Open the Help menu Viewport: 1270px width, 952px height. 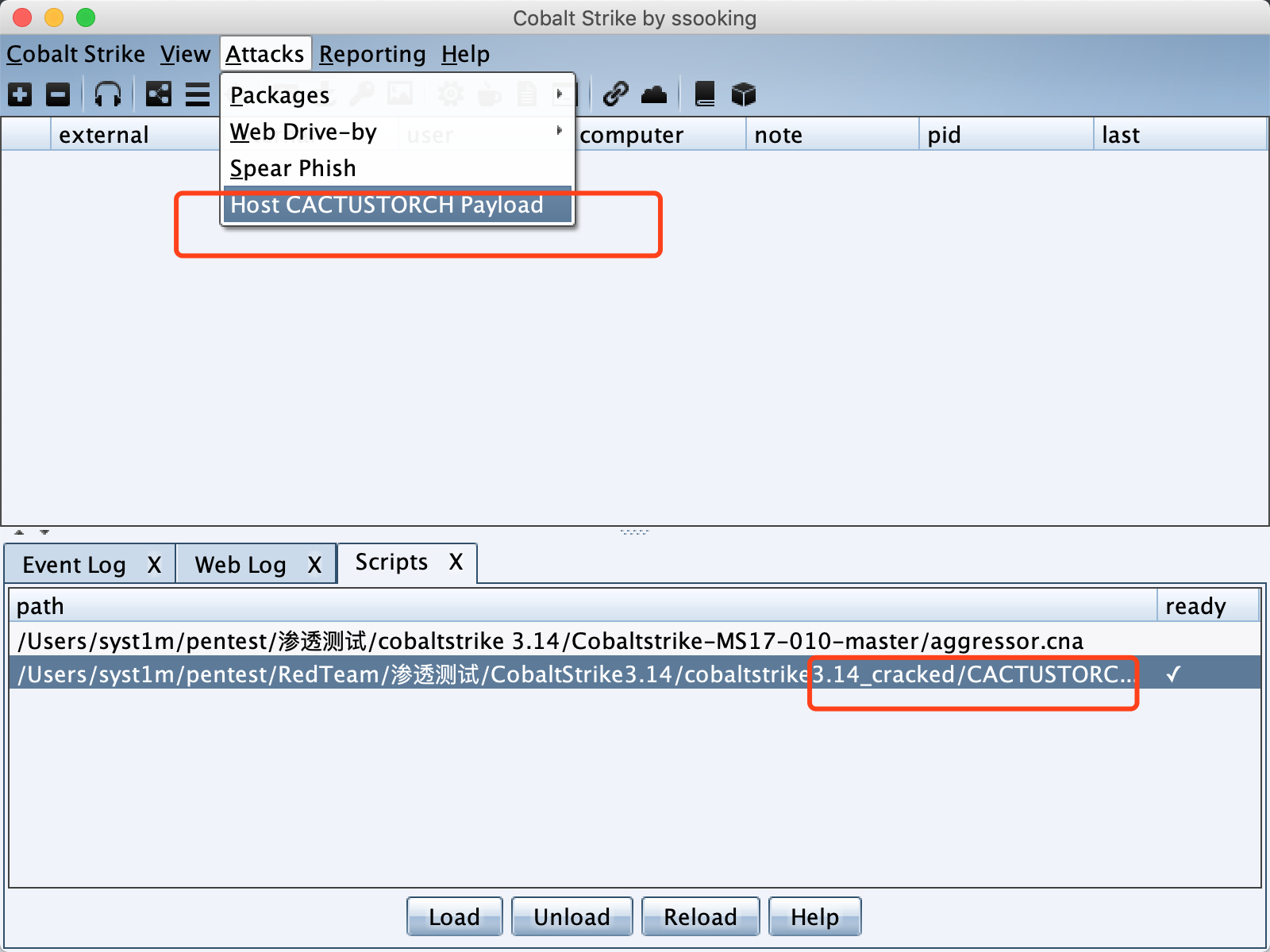coord(465,54)
